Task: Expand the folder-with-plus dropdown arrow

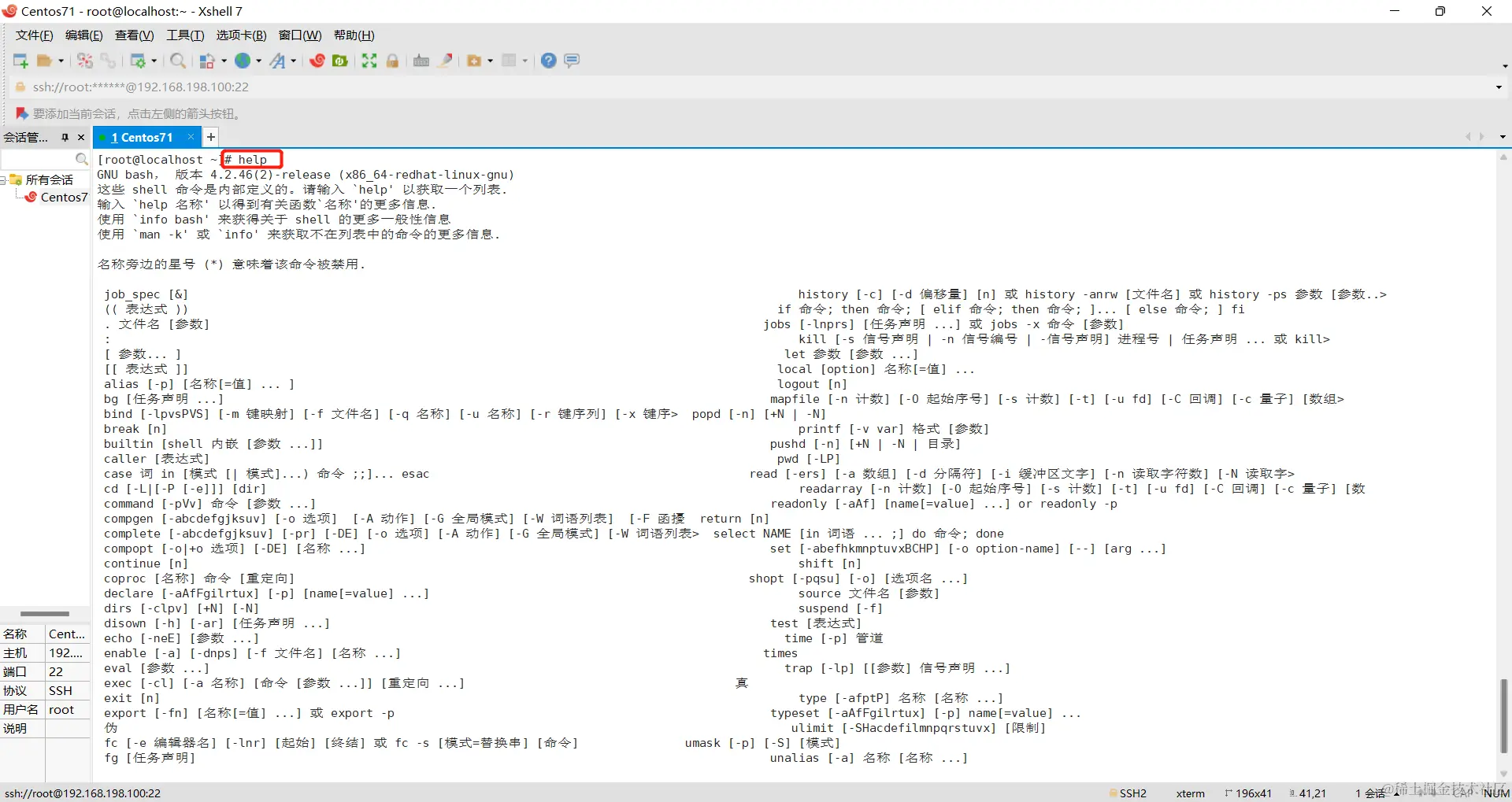Action: (x=490, y=61)
